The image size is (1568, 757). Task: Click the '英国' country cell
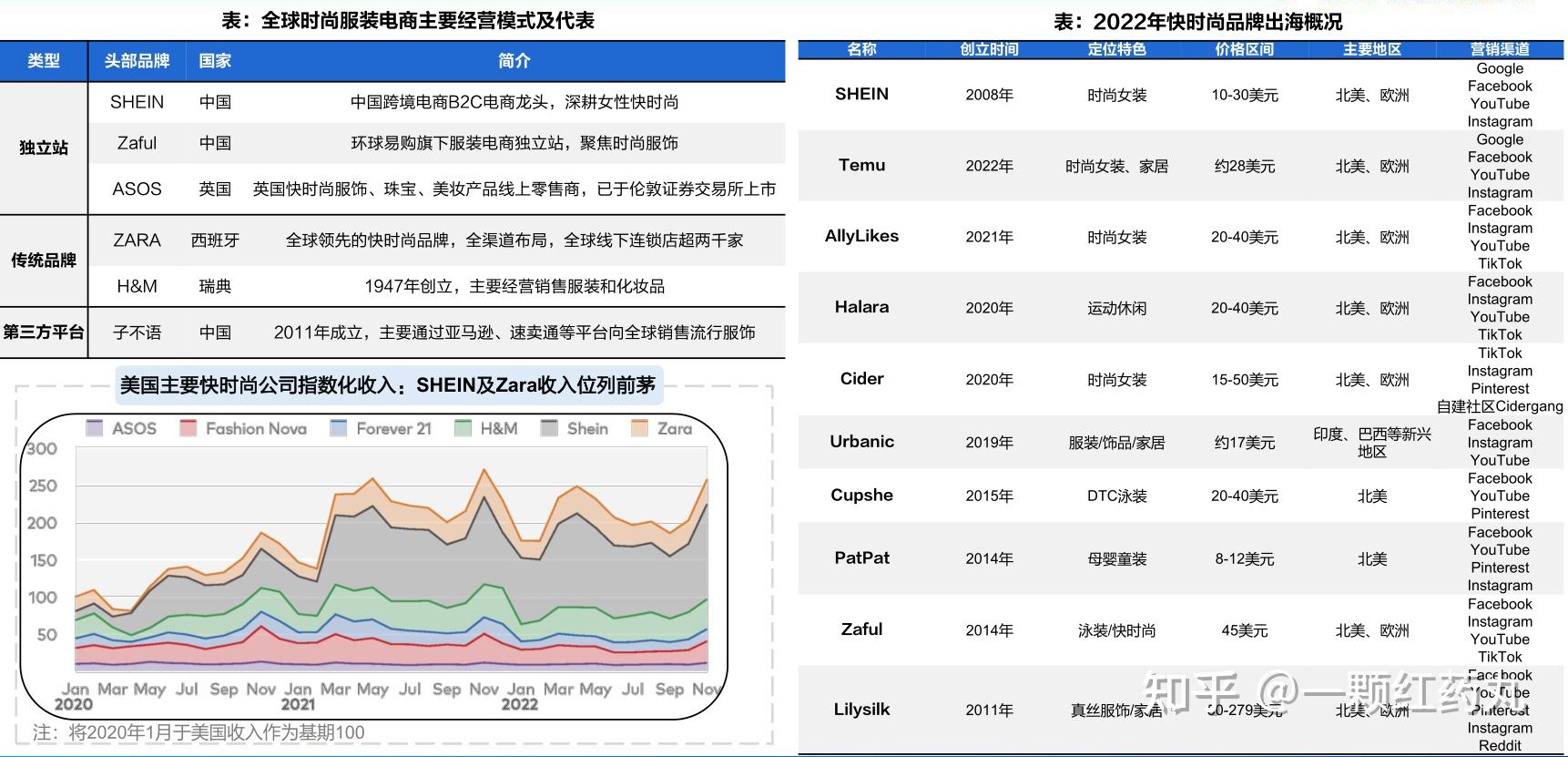215,189
